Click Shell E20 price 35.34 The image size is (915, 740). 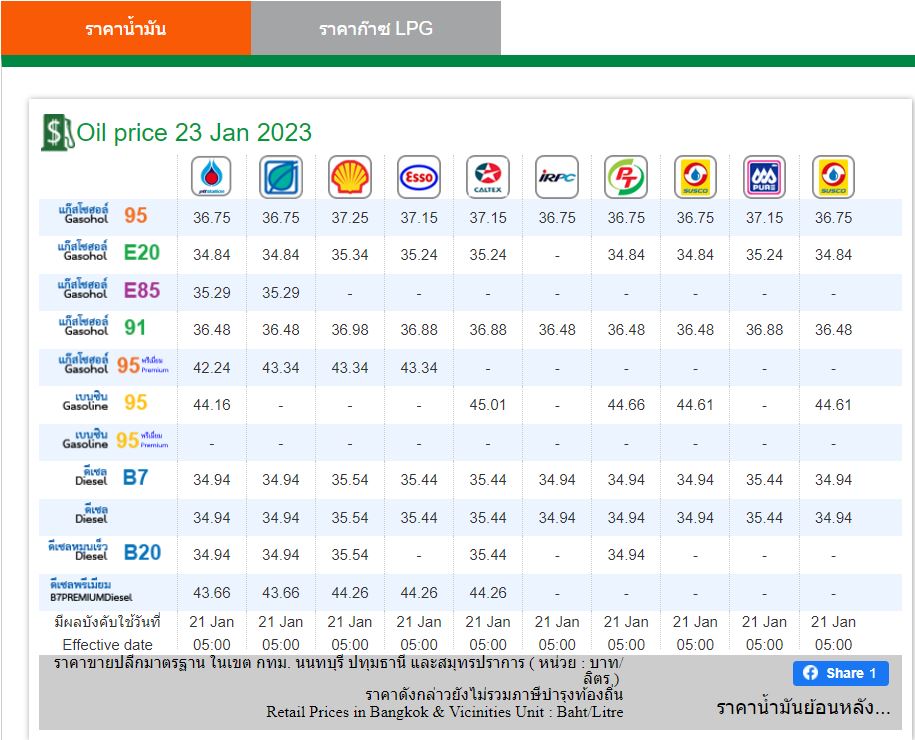point(350,255)
